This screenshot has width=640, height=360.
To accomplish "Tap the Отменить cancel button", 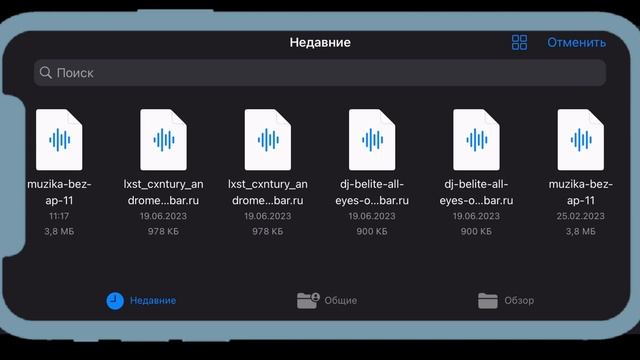I will [x=576, y=42].
